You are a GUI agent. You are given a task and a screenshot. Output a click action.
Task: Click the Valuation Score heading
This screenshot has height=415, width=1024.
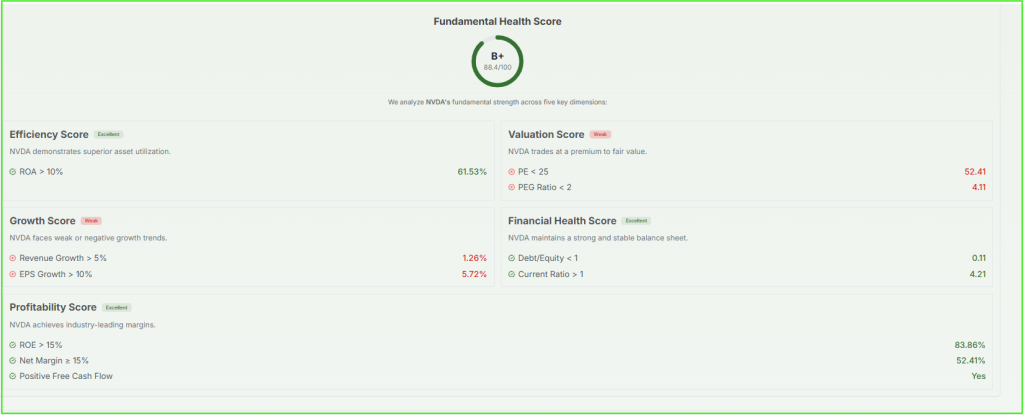click(x=546, y=134)
